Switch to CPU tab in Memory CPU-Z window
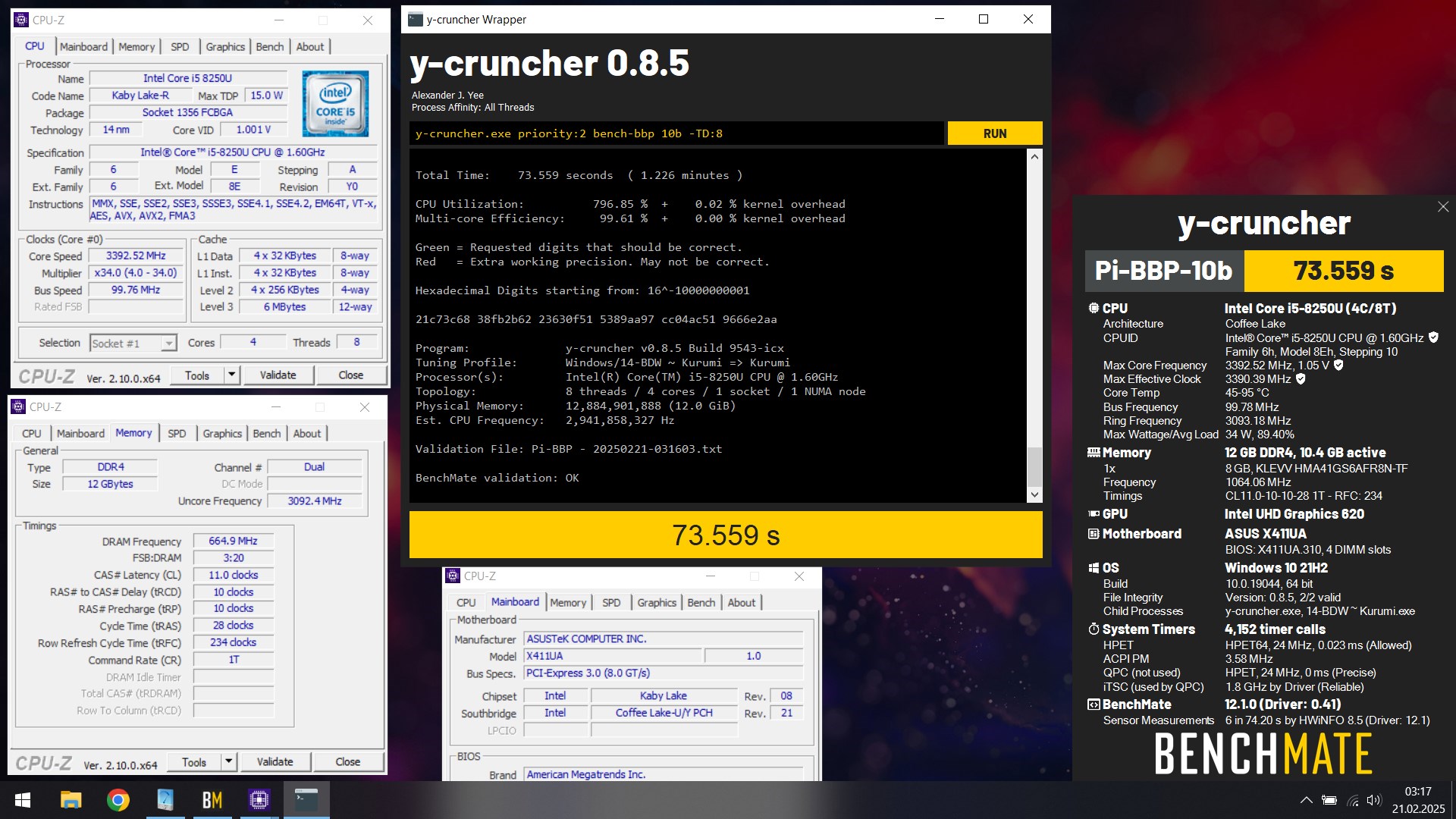Image resolution: width=1456 pixels, height=819 pixels. click(32, 433)
